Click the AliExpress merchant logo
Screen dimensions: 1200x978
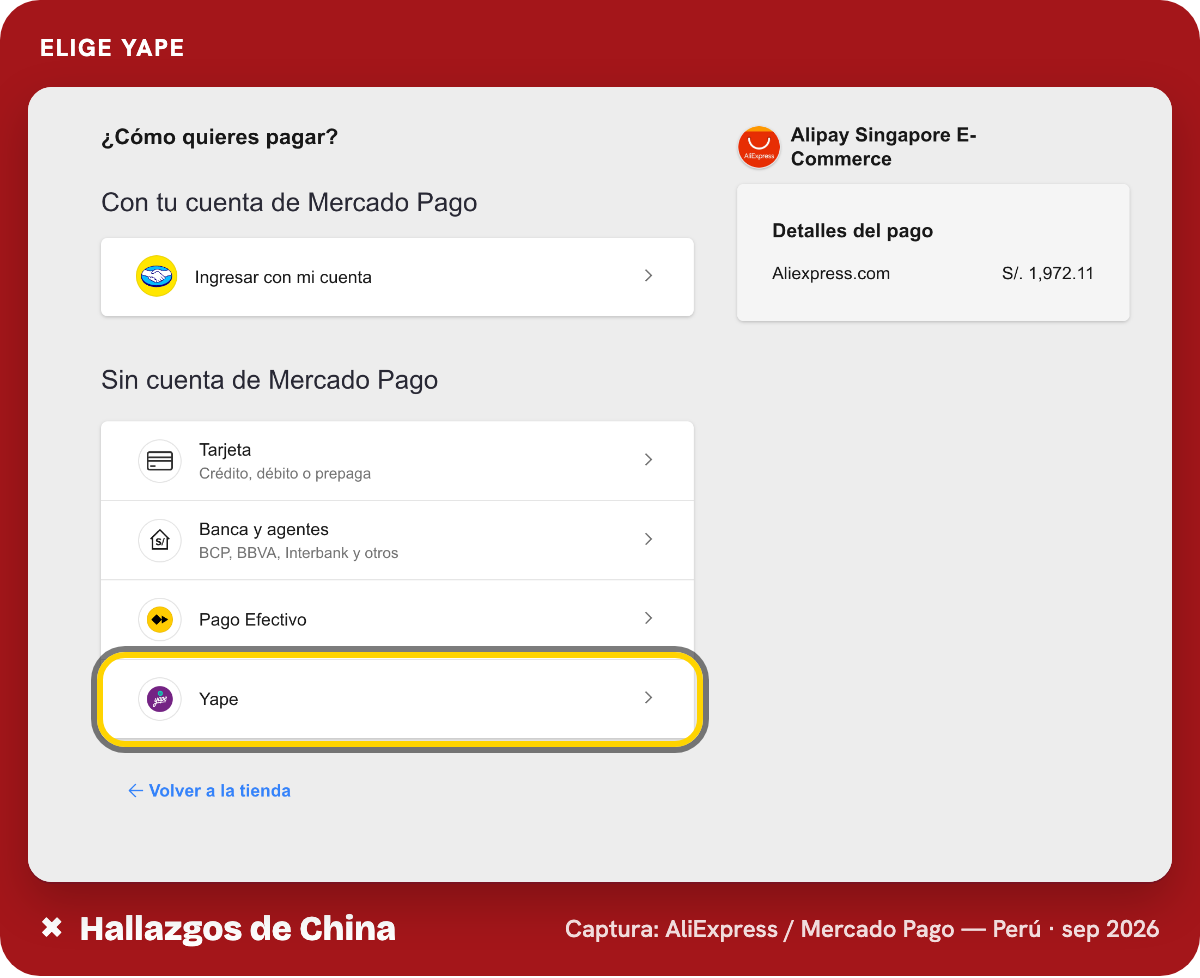759,147
